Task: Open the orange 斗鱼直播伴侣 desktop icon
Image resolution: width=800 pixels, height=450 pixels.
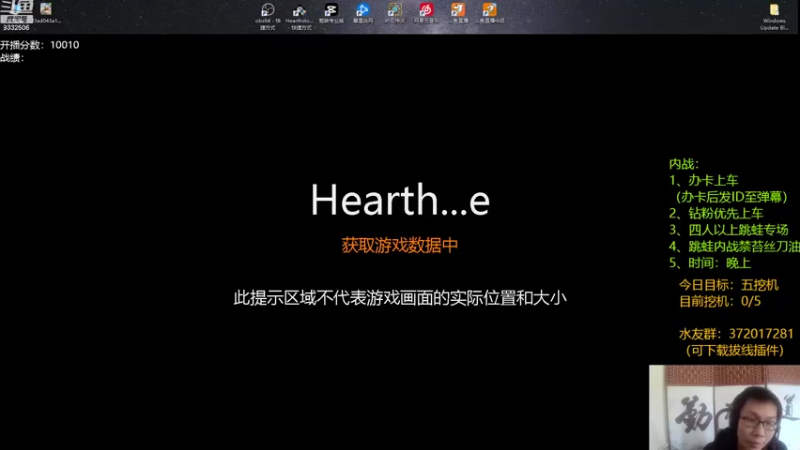Action: coord(490,13)
